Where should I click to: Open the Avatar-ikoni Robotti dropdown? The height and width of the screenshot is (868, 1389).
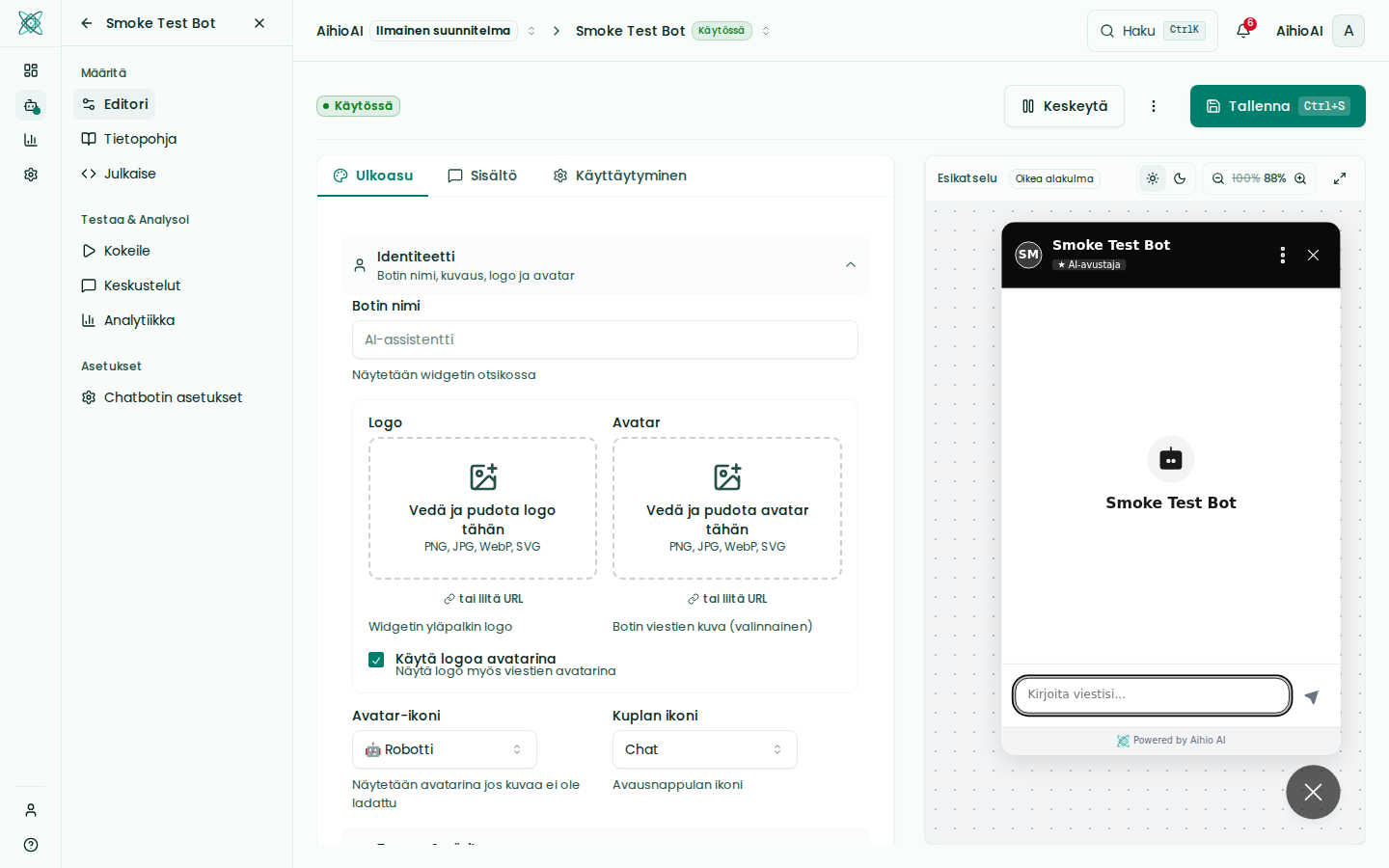click(x=444, y=749)
